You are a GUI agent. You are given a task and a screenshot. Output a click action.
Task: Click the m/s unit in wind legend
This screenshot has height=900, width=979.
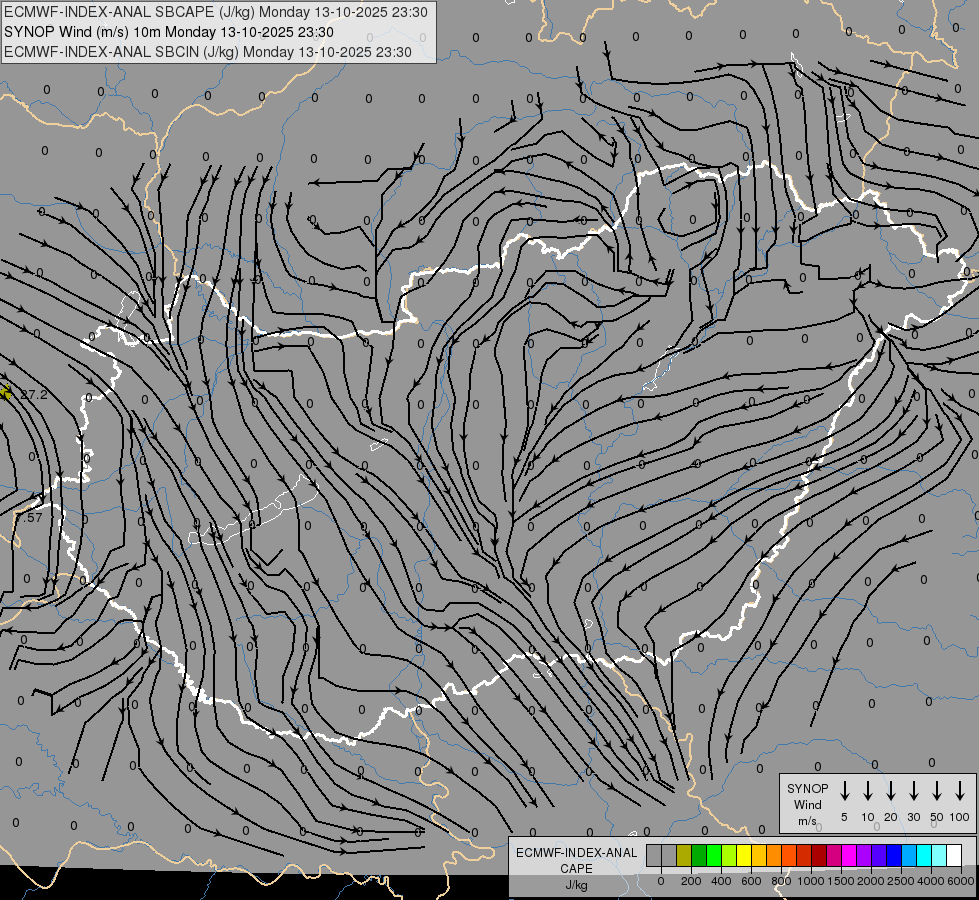[807, 821]
